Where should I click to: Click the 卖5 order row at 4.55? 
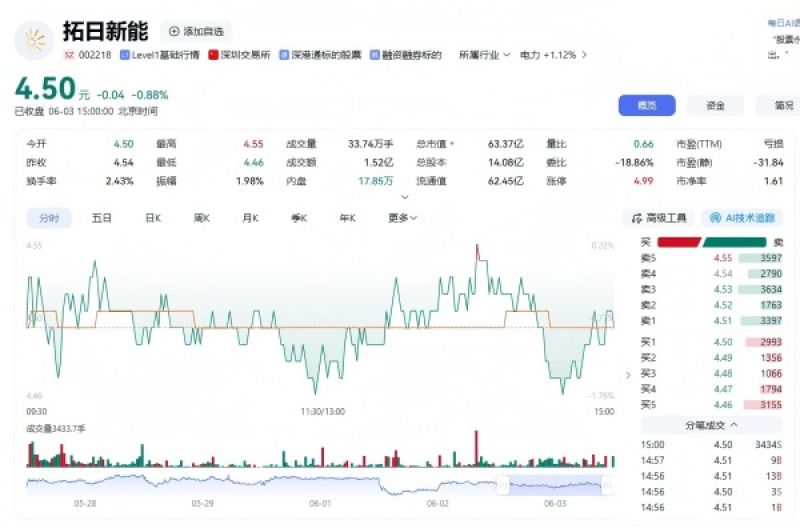[711, 258]
